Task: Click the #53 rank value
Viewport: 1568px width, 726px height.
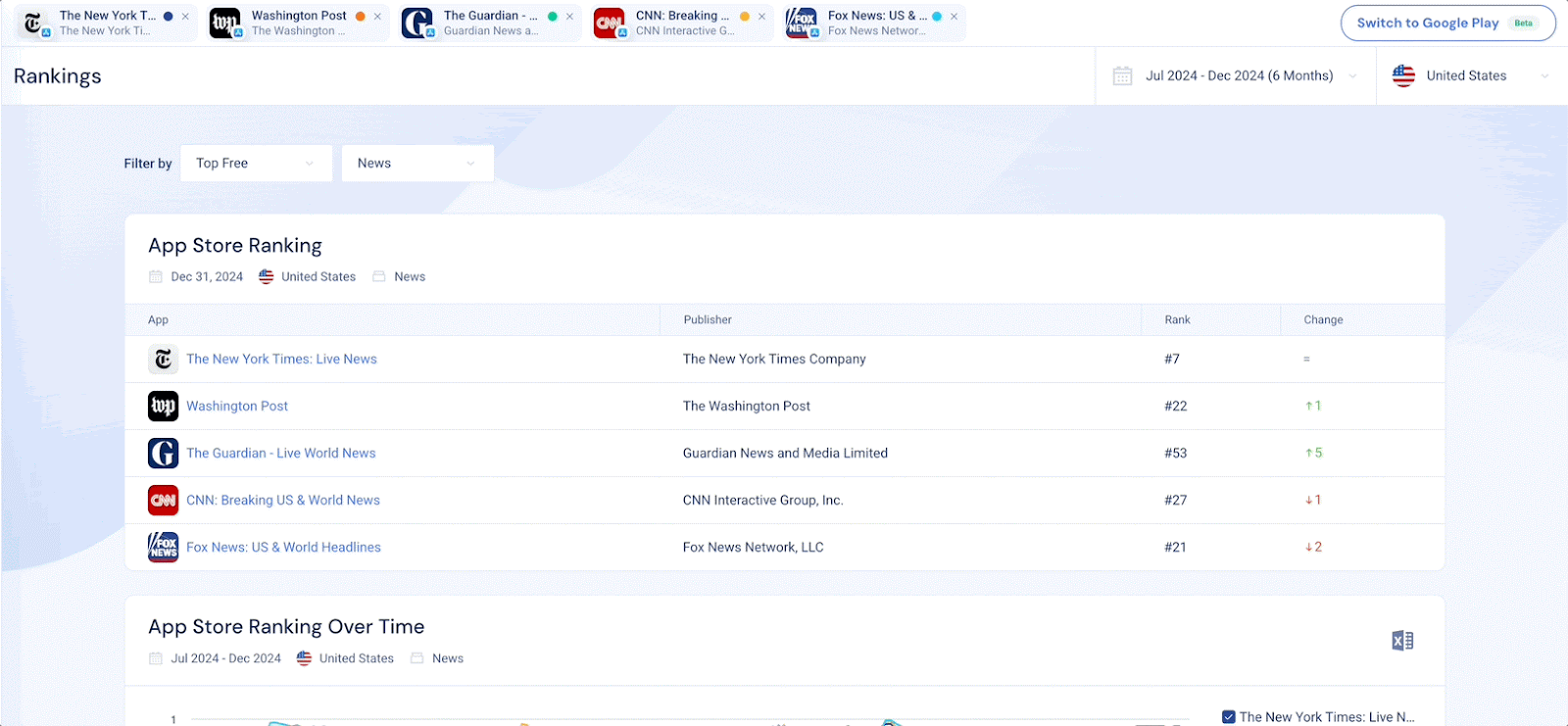Action: (1176, 453)
